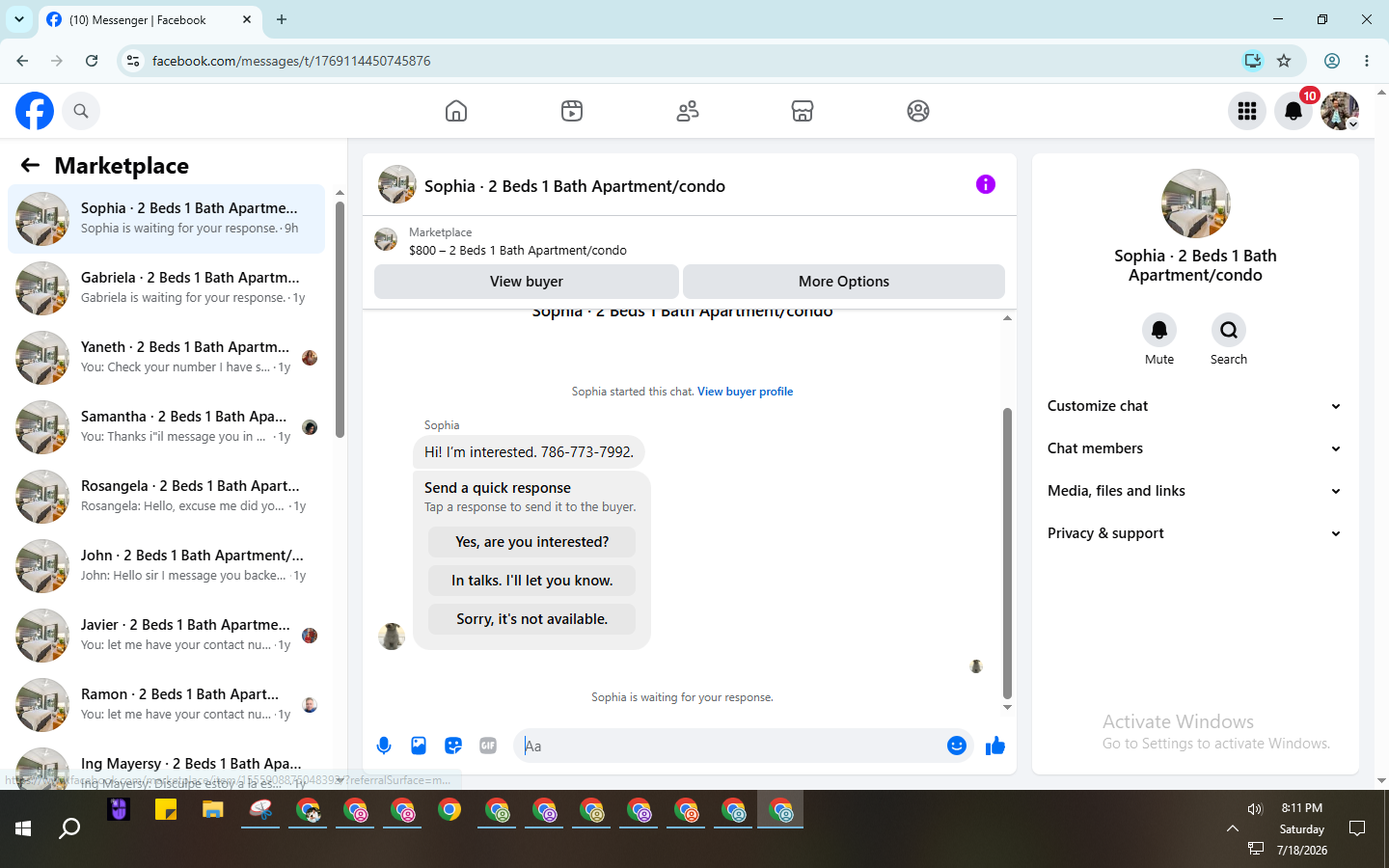Click the More Options button
Screen dimensions: 1389x868
844,282
